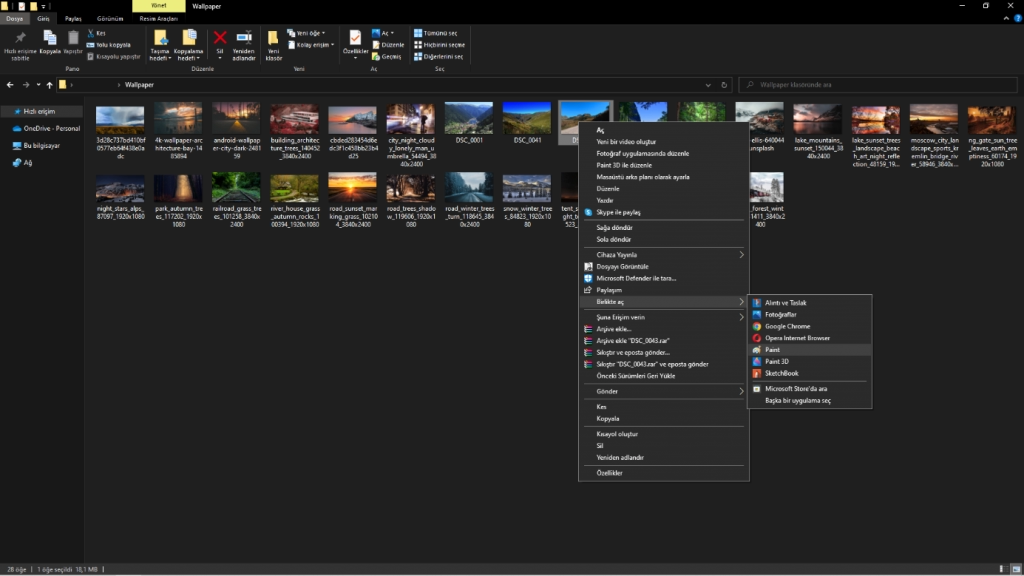Viewport: 1024px width, 576px height.
Task: Click the Paint 3D app entry
Action: click(777, 361)
